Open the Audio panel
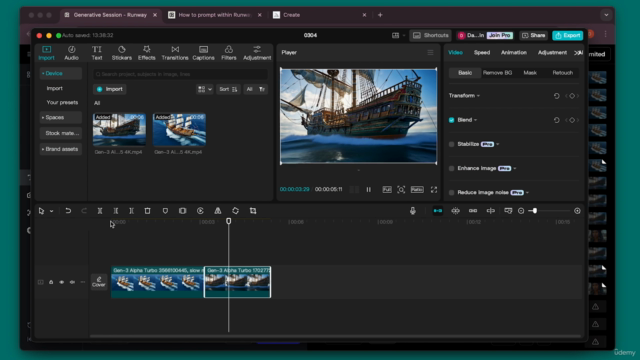The height and width of the screenshot is (360, 640). tap(71, 53)
